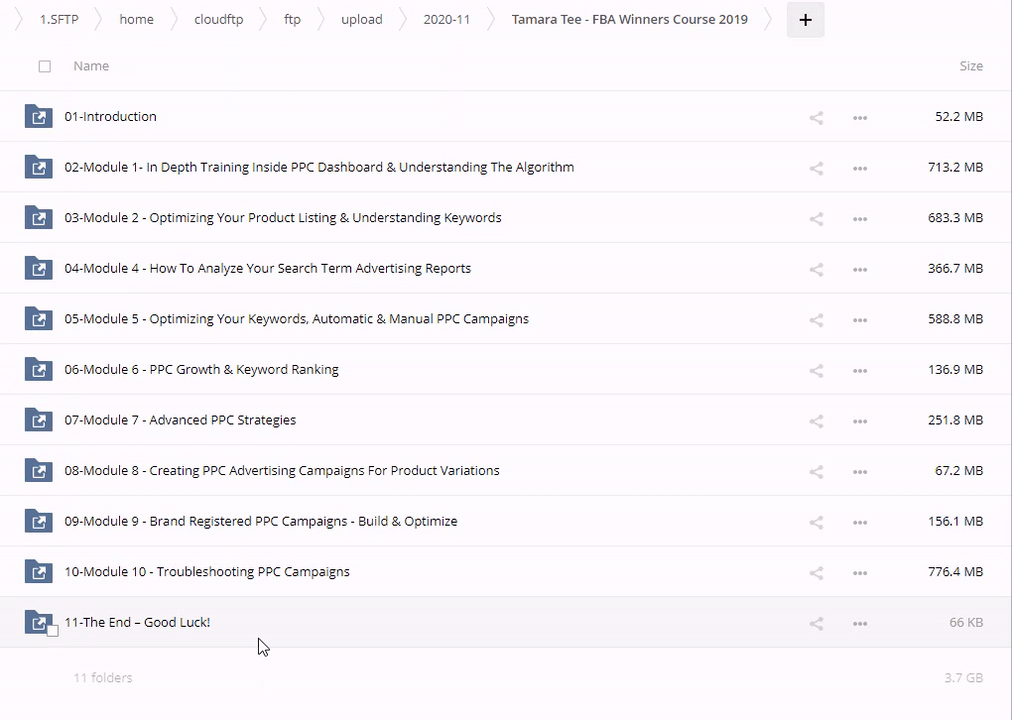Sort files by the Name column header

click(91, 66)
